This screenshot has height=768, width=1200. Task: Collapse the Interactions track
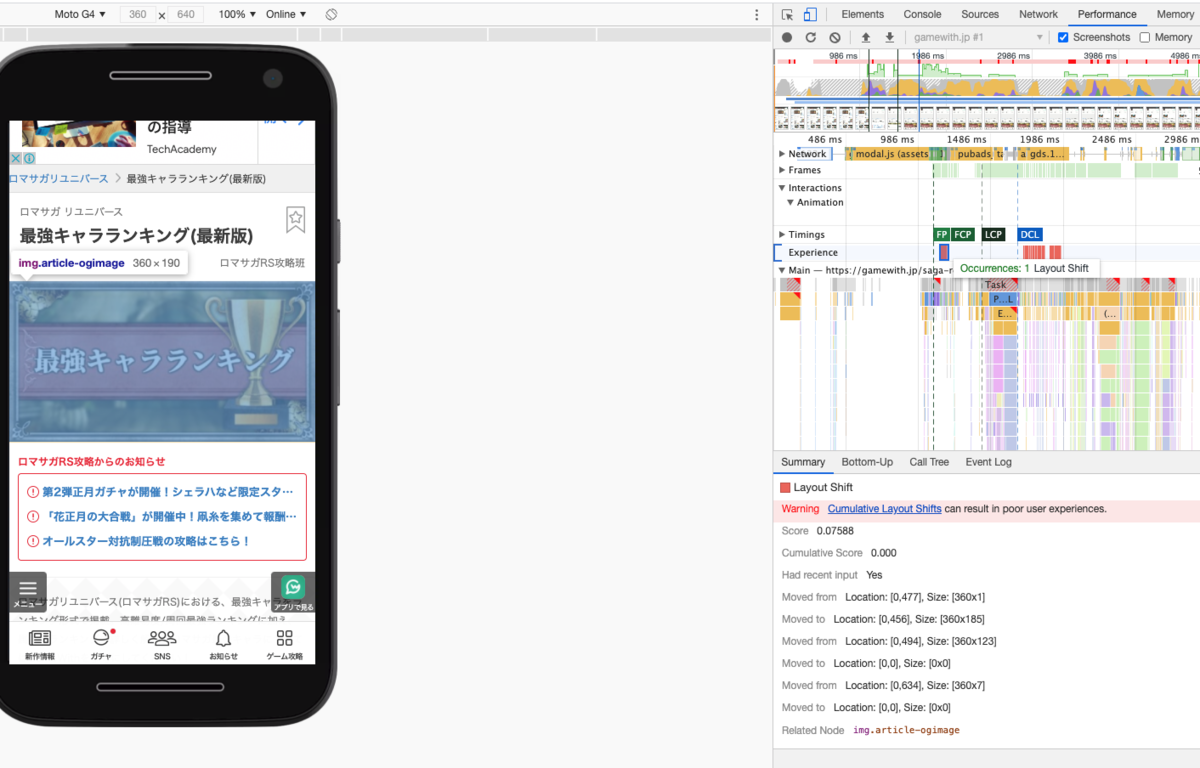[782, 188]
